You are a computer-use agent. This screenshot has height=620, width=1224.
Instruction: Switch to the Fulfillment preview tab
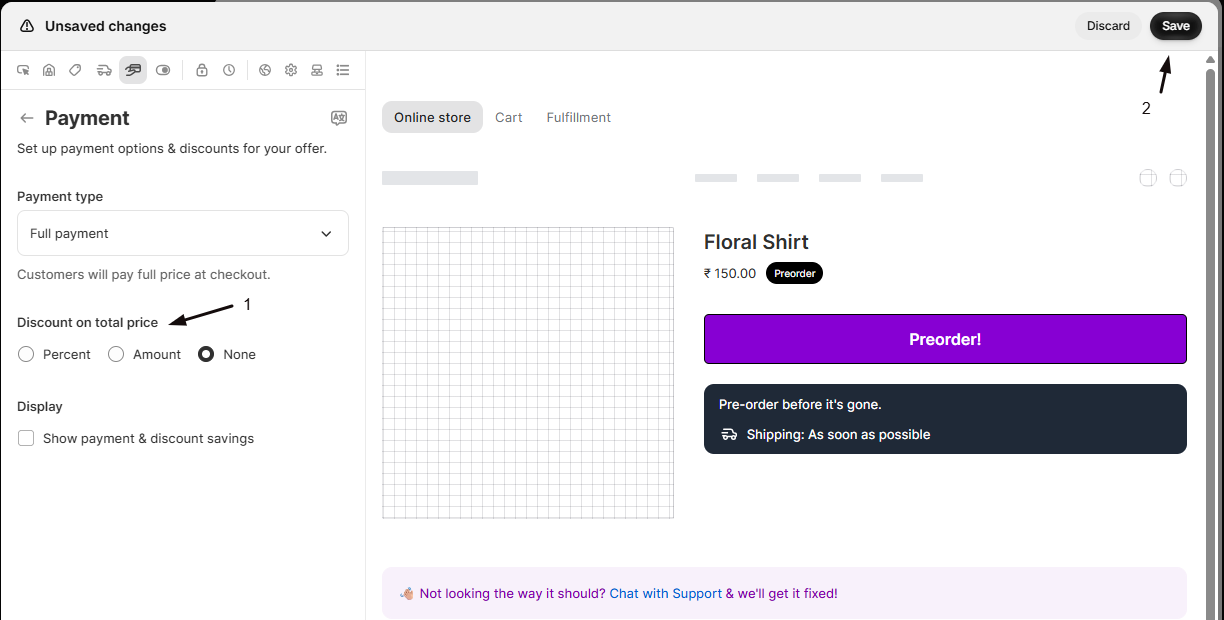tap(578, 117)
